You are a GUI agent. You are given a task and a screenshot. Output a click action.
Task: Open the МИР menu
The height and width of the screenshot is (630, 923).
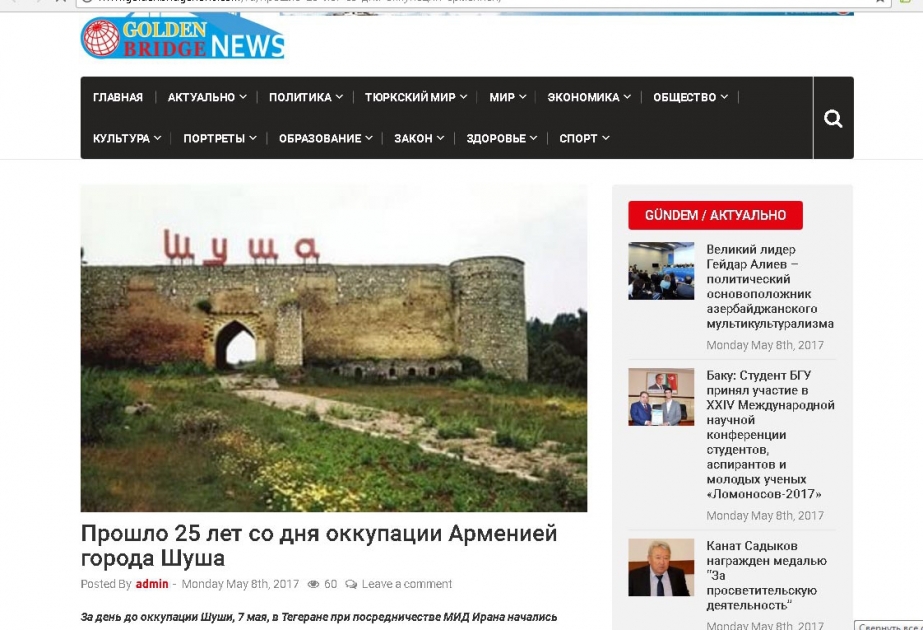pyautogui.click(x=507, y=97)
